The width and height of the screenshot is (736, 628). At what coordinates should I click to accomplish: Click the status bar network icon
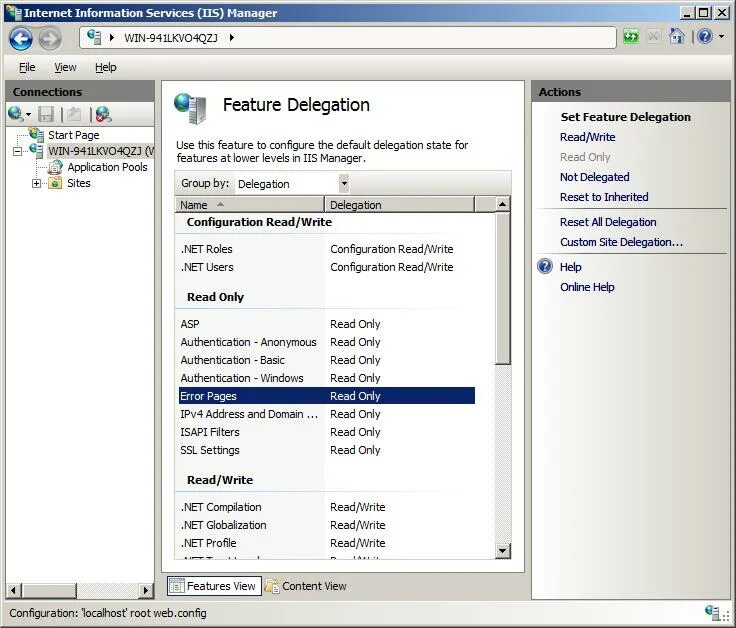click(712, 612)
